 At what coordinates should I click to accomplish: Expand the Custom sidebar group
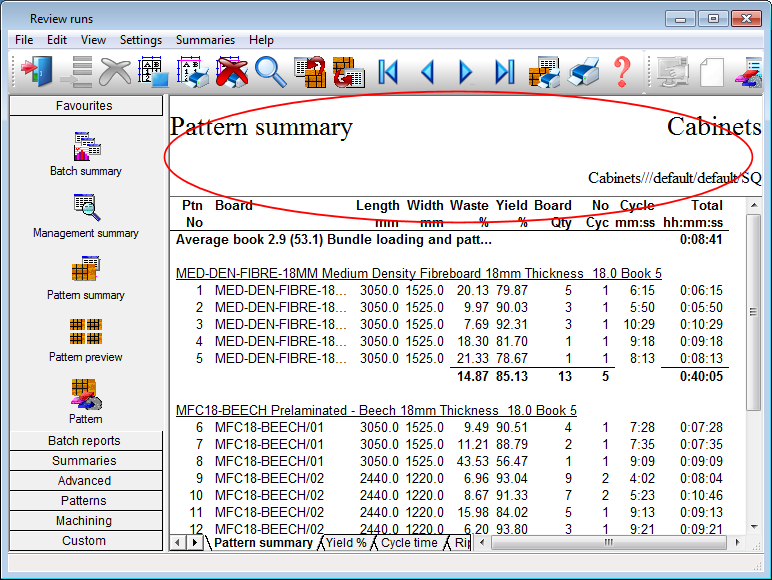coord(86,541)
